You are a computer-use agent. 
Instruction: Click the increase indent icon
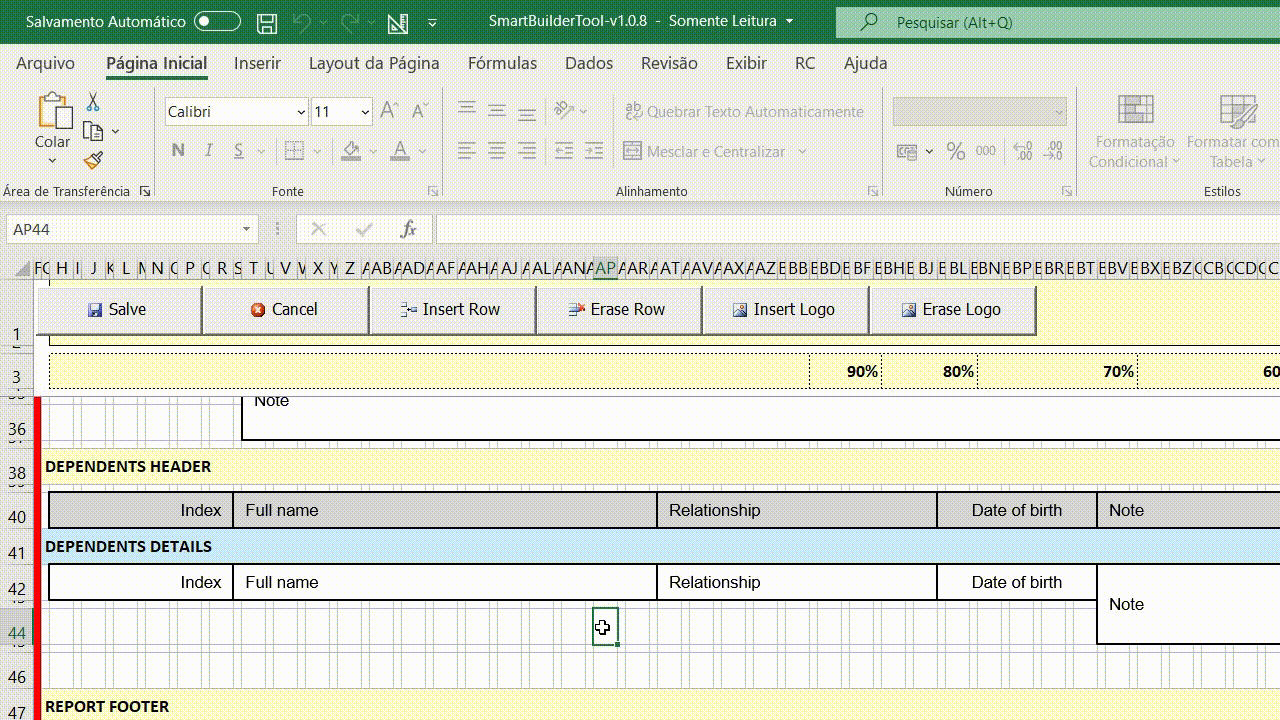[x=594, y=151]
